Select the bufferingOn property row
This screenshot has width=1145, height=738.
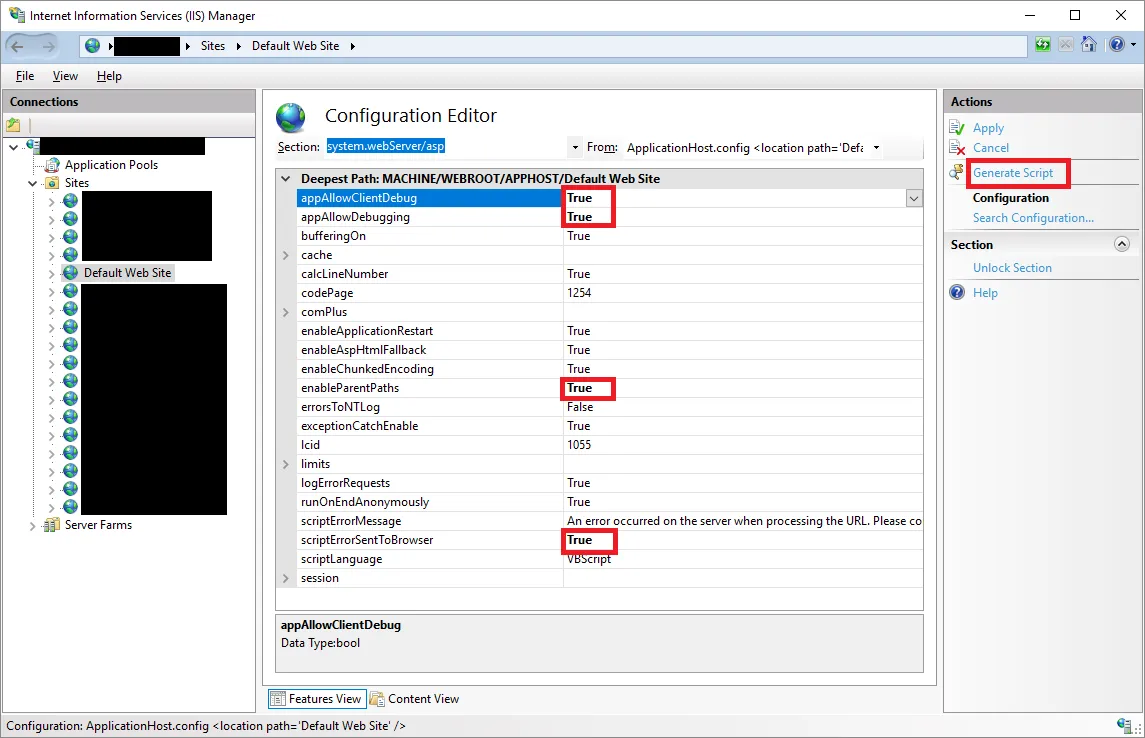tap(610, 236)
